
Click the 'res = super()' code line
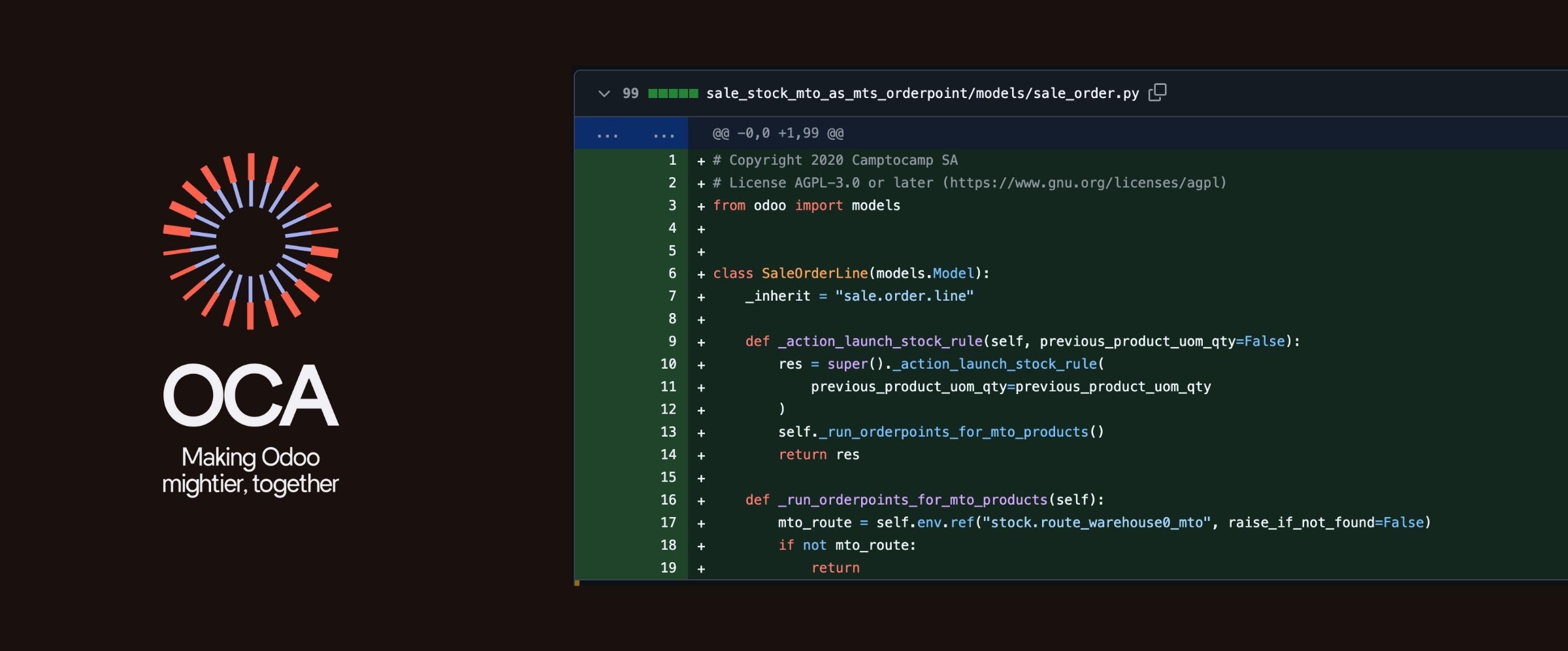click(941, 364)
